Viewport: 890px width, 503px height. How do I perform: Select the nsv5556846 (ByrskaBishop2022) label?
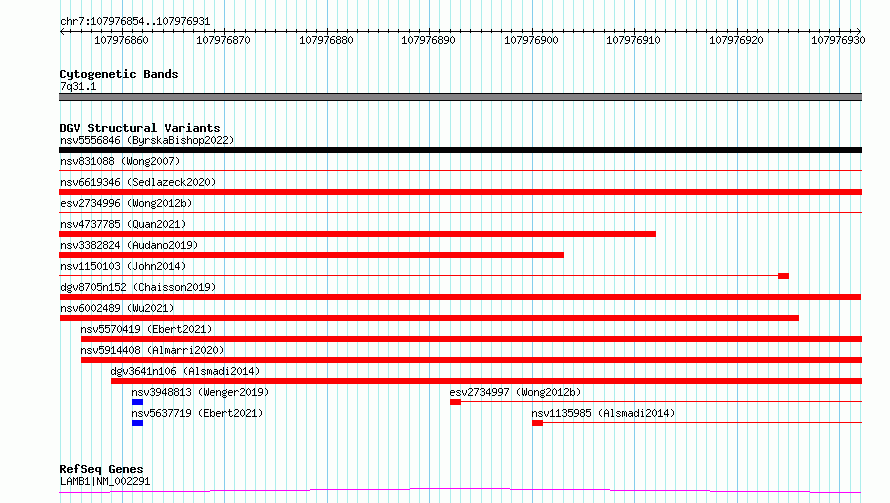click(x=147, y=140)
